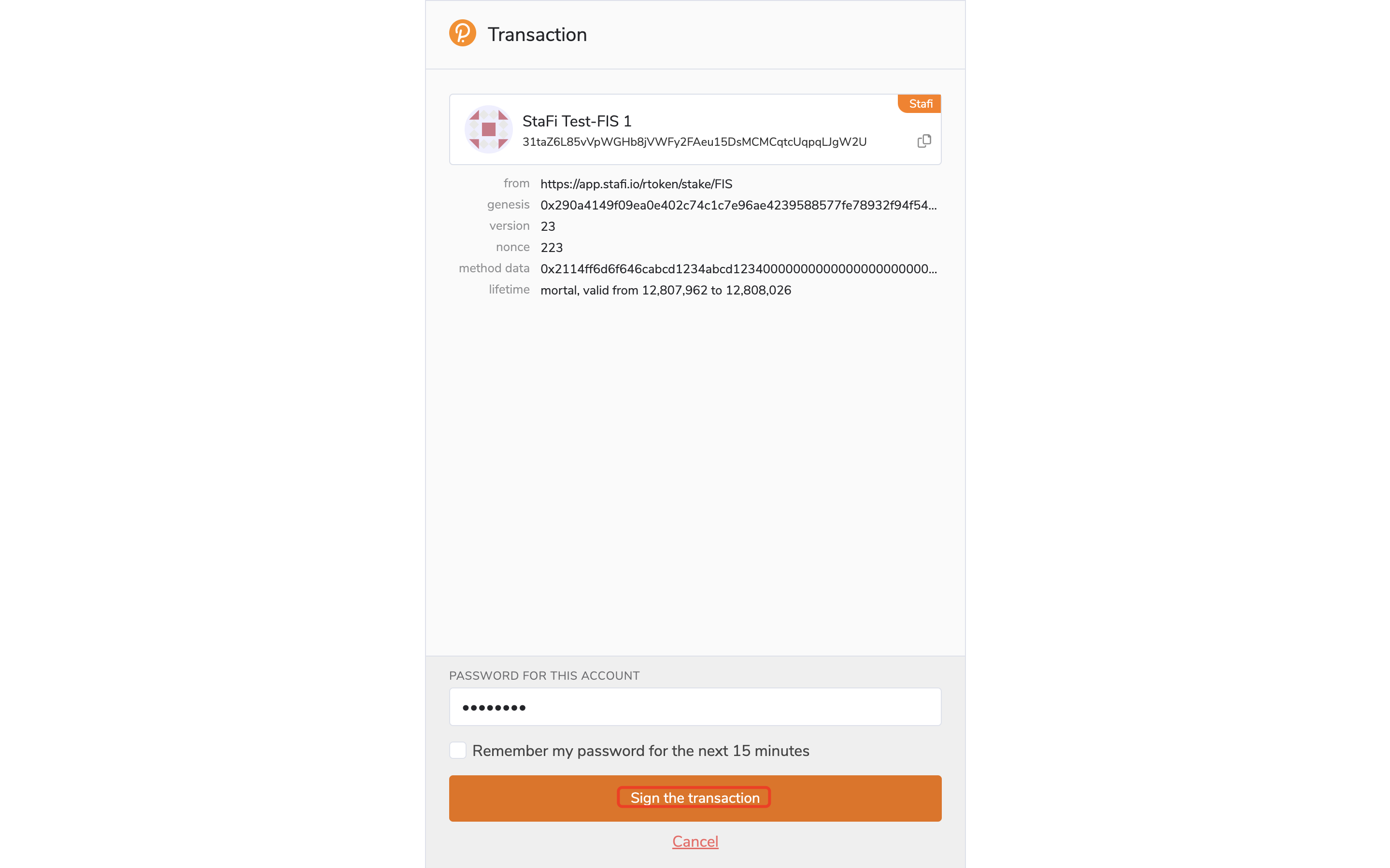Screen dimensions: 1390x868
Task: Click the version value 23
Action: click(548, 226)
